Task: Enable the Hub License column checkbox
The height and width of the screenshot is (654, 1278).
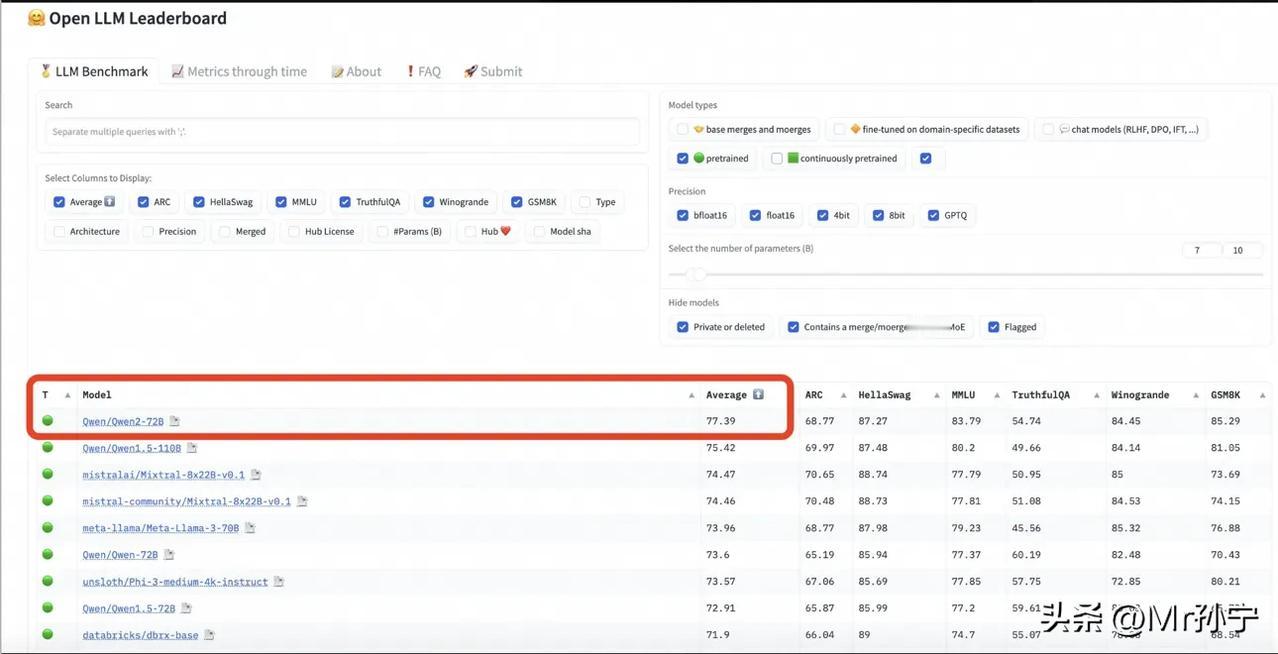Action: coord(294,231)
